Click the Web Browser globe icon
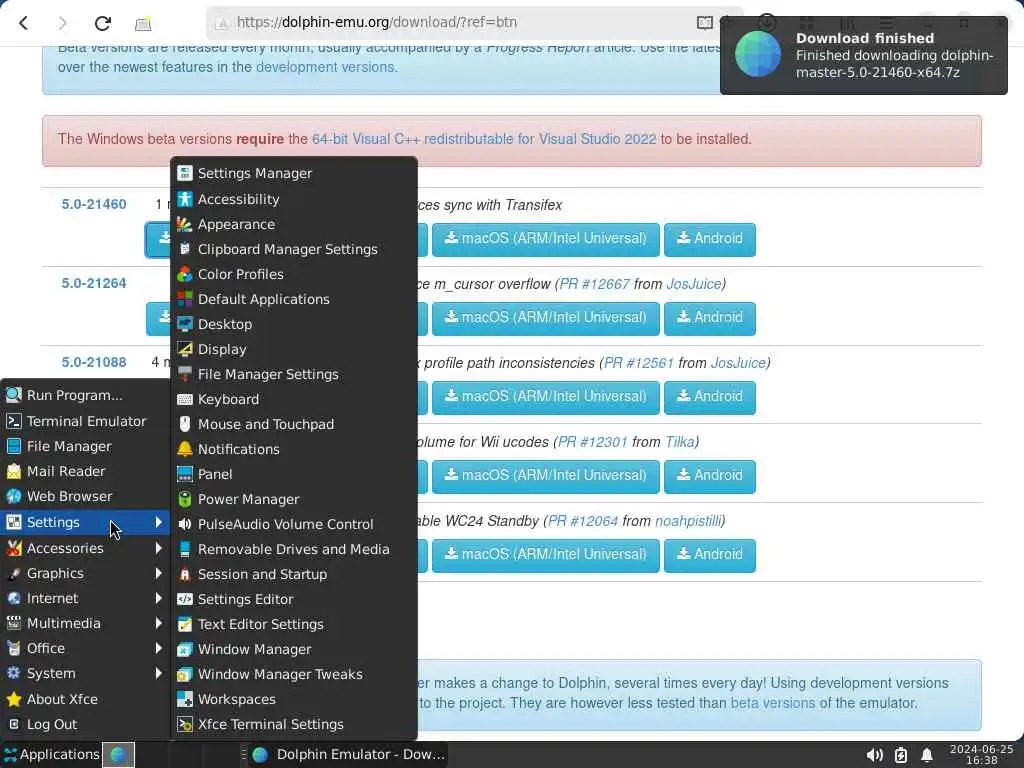Image resolution: width=1024 pixels, height=768 pixels. (14, 496)
